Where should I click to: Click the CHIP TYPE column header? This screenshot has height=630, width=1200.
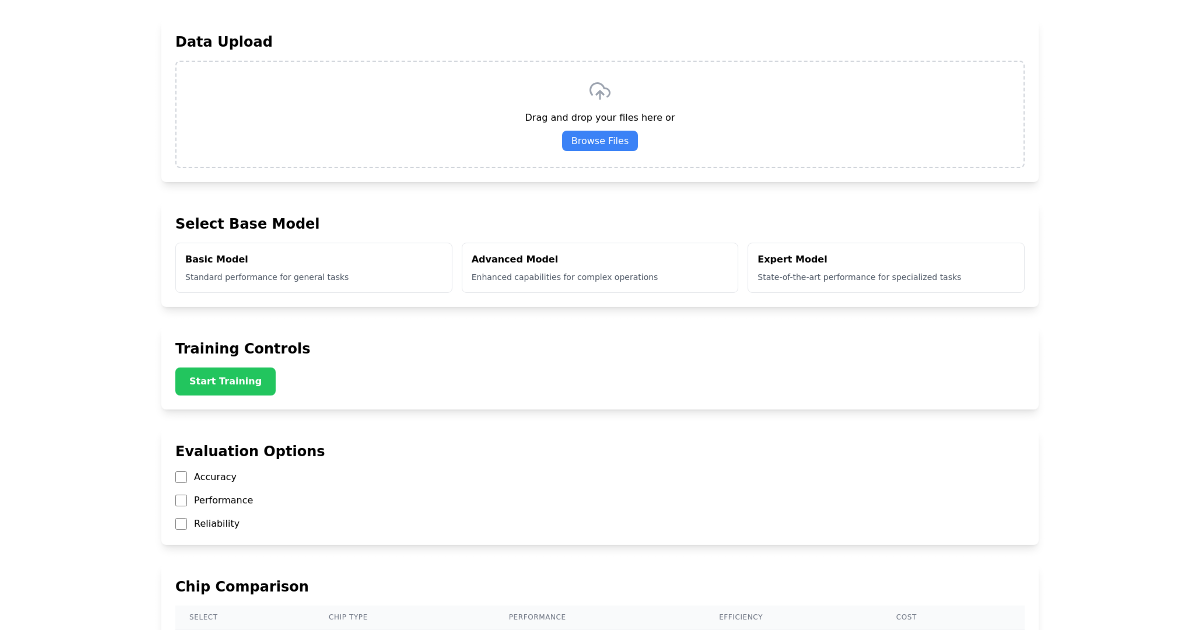348,617
